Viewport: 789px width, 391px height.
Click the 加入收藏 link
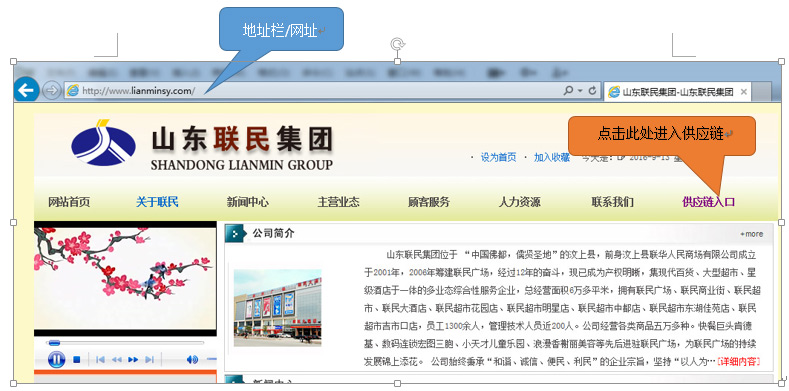552,158
